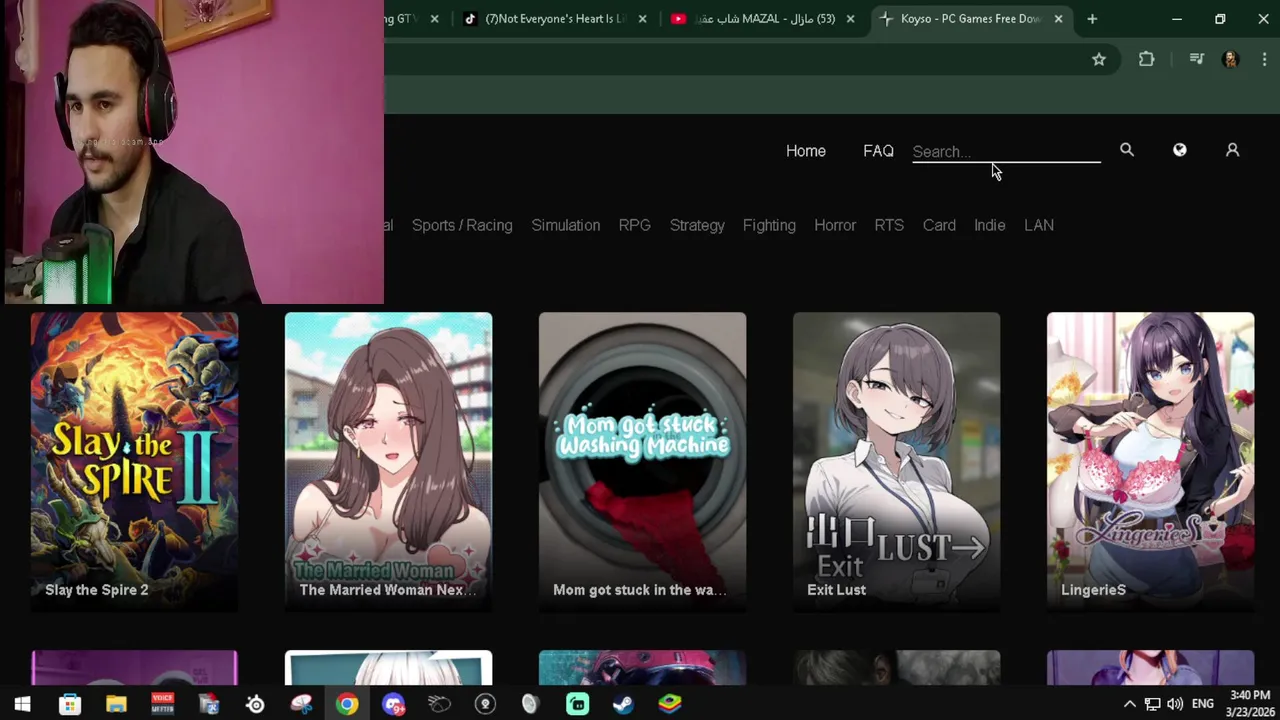Screen dimensions: 1280x720
Task: Open the Chrome extensions puzzle icon
Action: pyautogui.click(x=1147, y=60)
